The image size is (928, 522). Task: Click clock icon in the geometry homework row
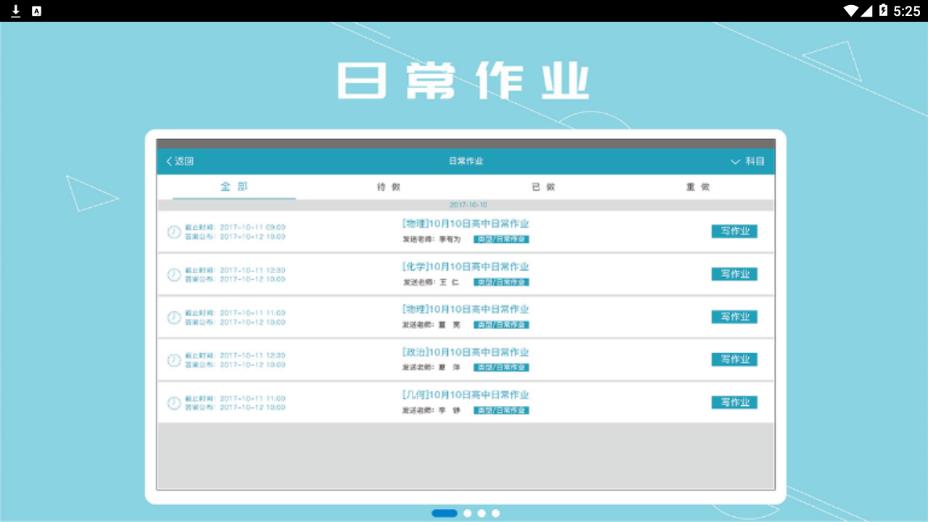point(174,403)
